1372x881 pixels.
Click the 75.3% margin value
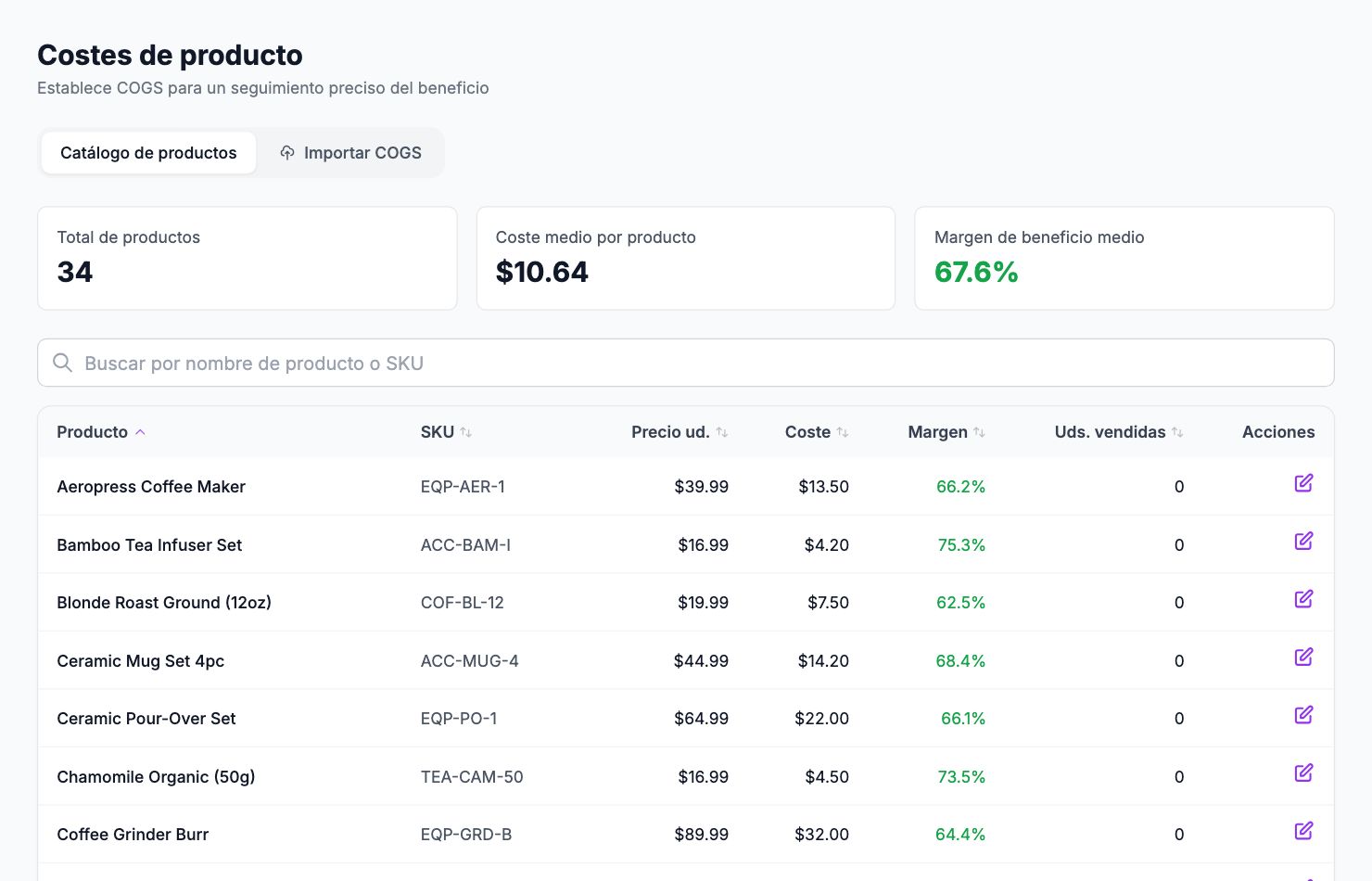click(961, 545)
